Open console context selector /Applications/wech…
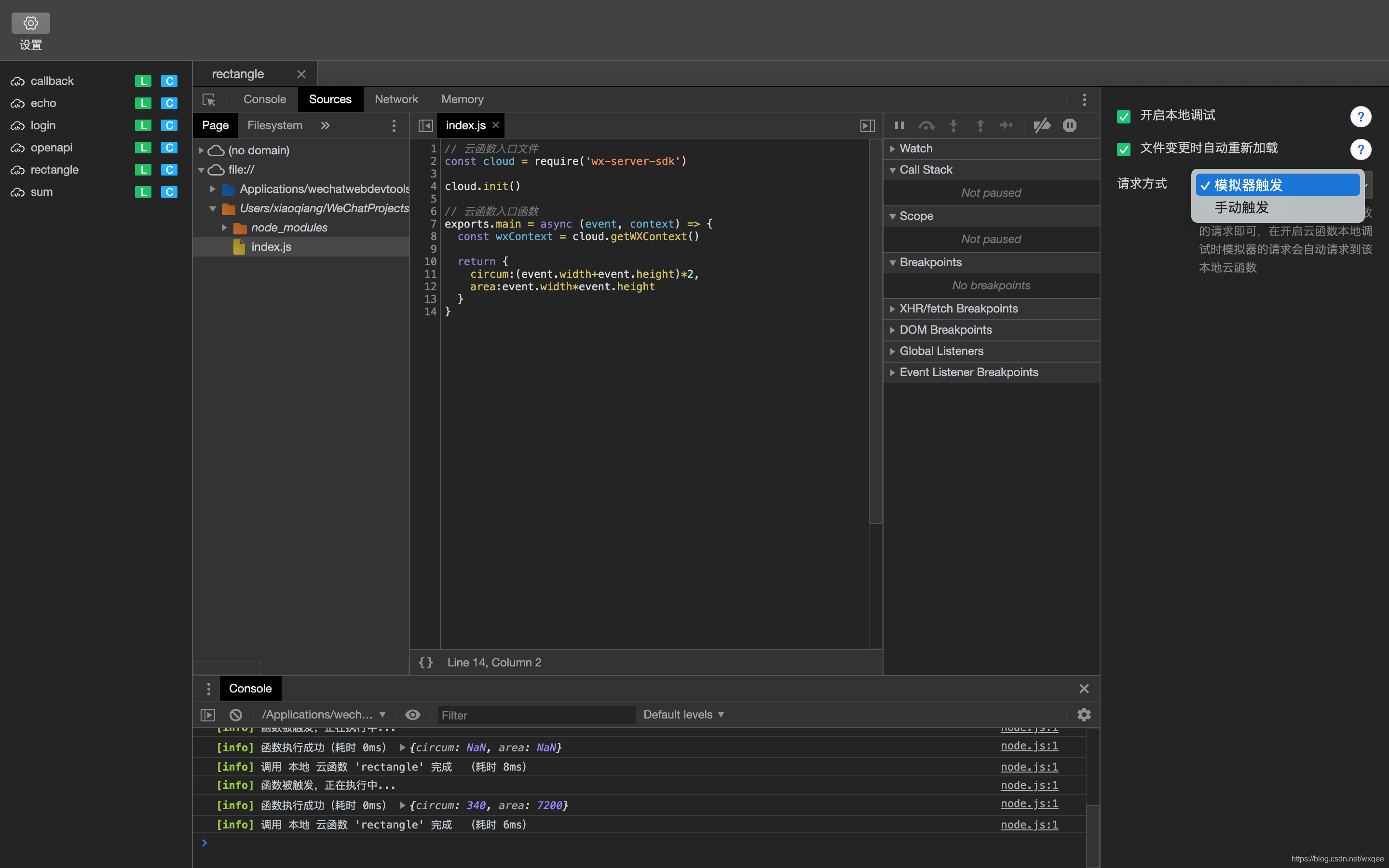The width and height of the screenshot is (1389, 868). (x=324, y=715)
